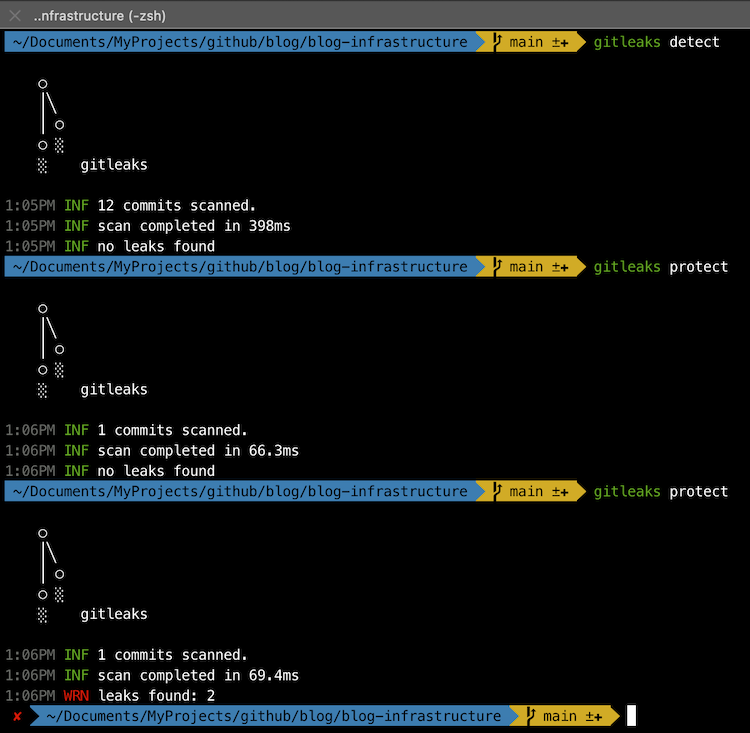
Task: Click the 'leaks found: 2' warning line
Action: 156,696
